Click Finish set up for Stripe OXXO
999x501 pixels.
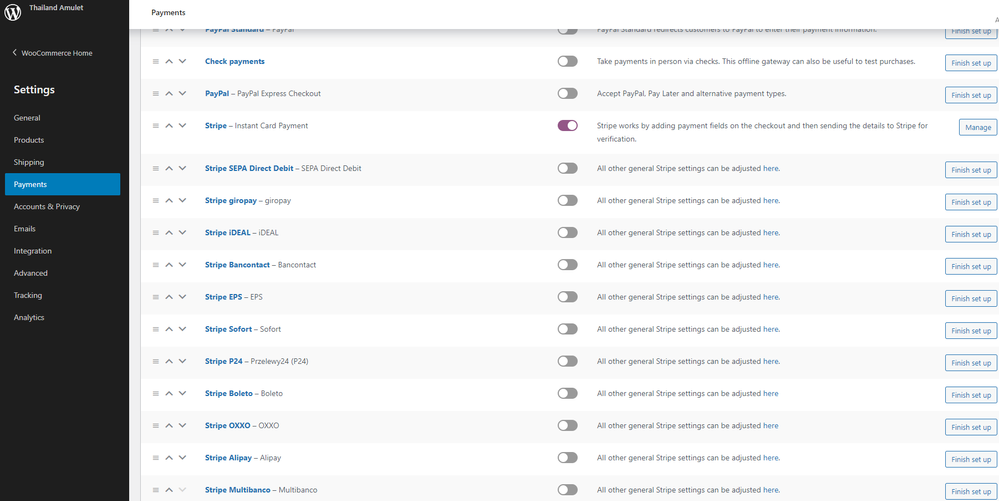pos(971,427)
